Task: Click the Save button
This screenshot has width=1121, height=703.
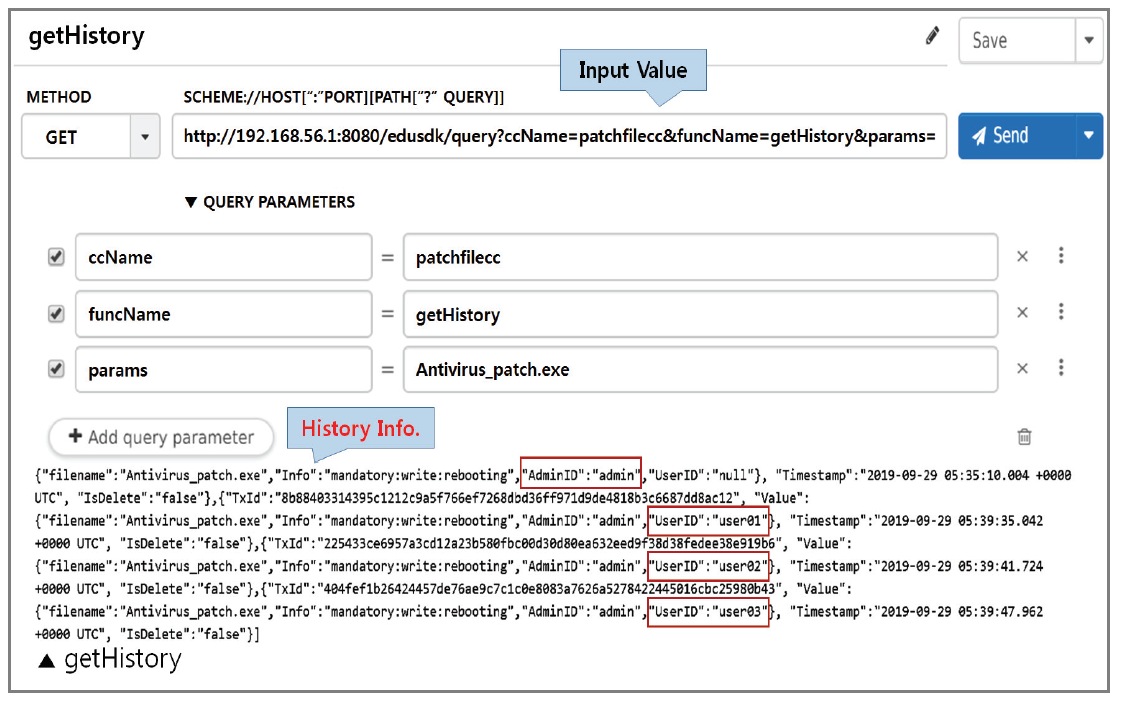Action: [1015, 41]
